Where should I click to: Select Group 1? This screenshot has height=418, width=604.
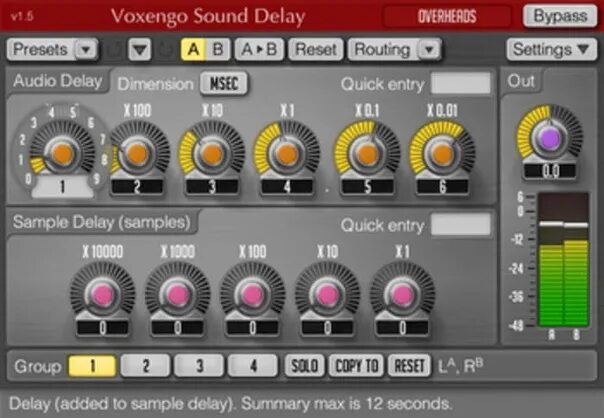(x=92, y=366)
